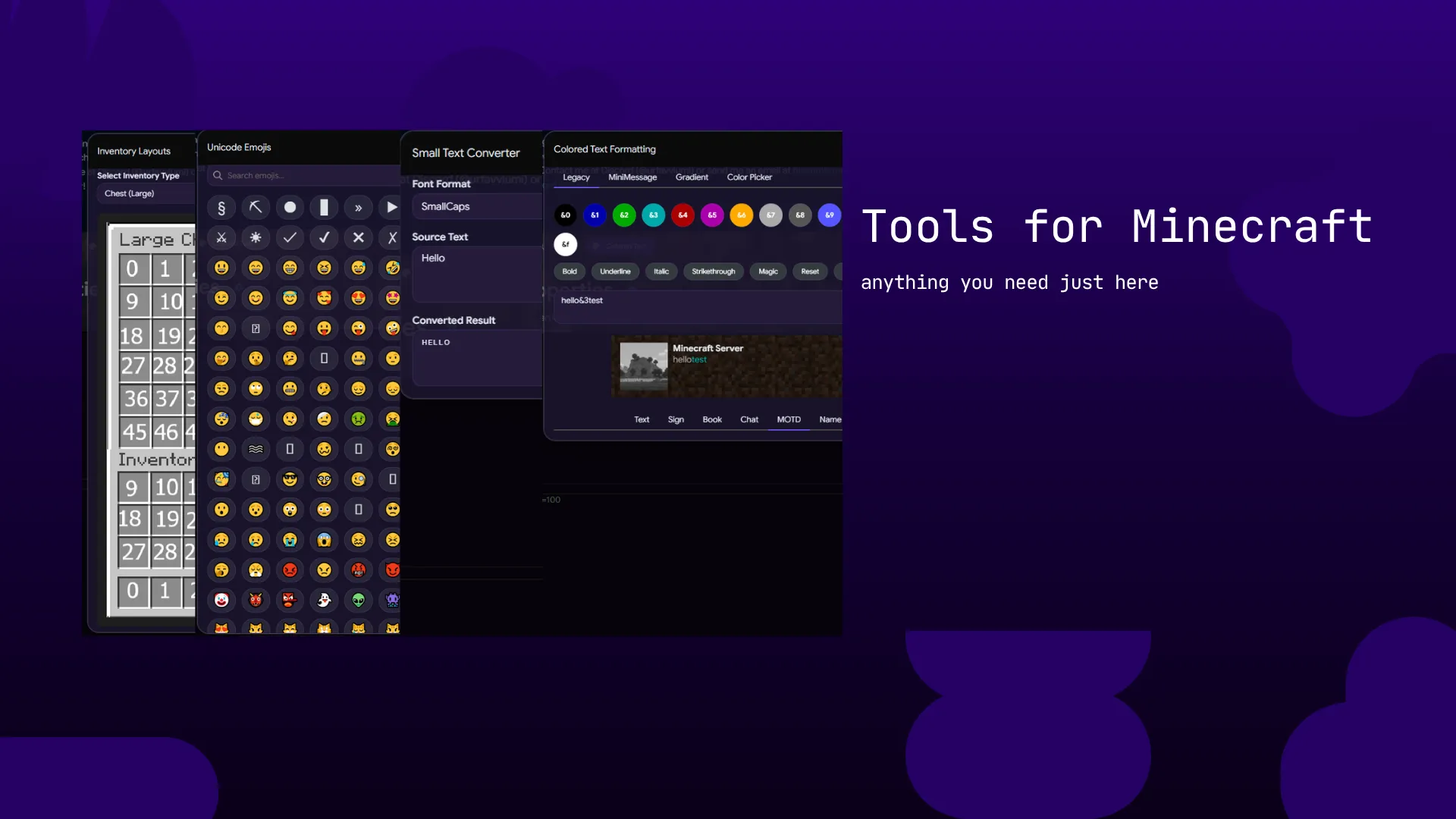
Task: Apply the Bold format button
Action: [570, 271]
